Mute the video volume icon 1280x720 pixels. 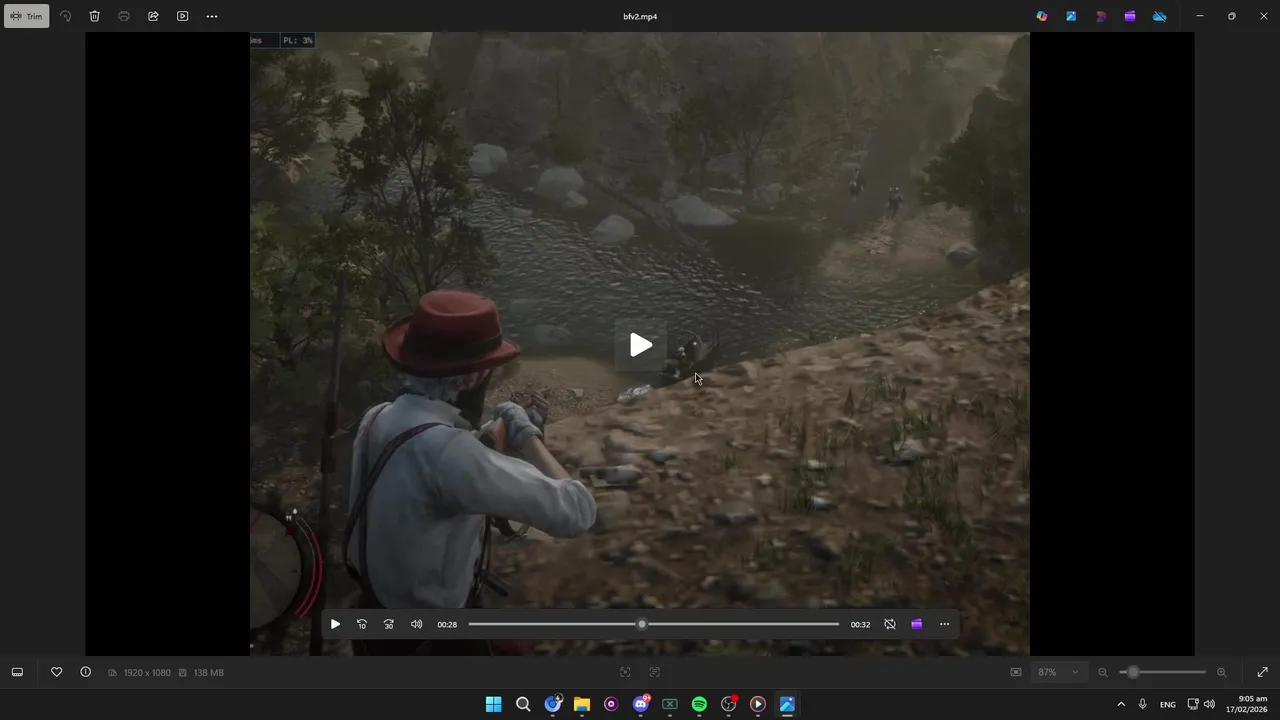click(416, 624)
